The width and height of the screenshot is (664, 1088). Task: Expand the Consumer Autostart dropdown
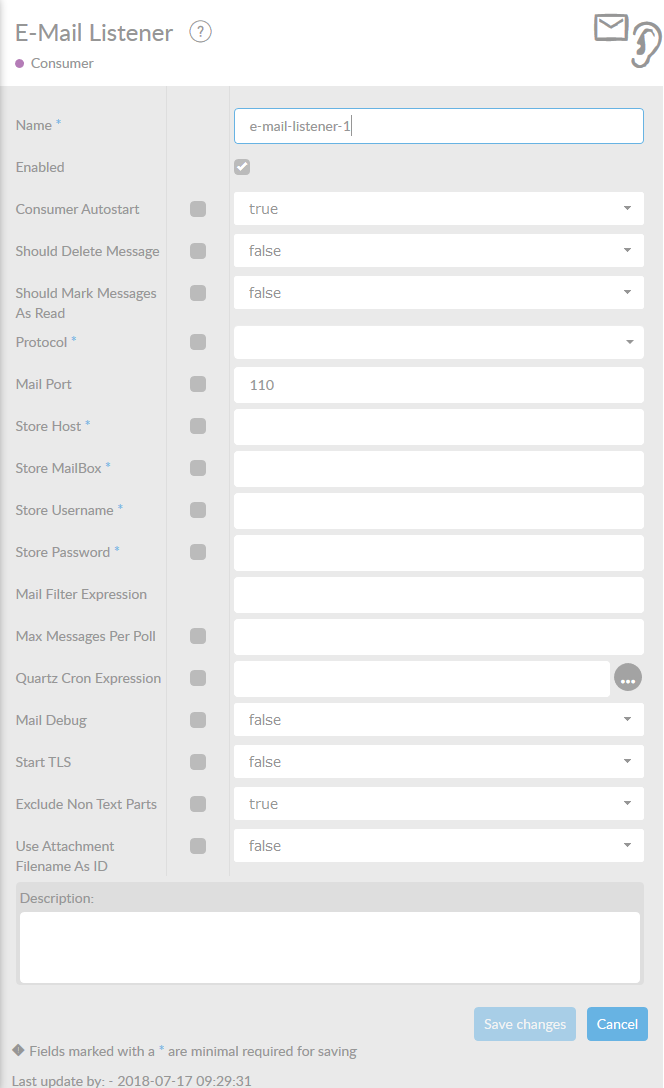(438, 209)
